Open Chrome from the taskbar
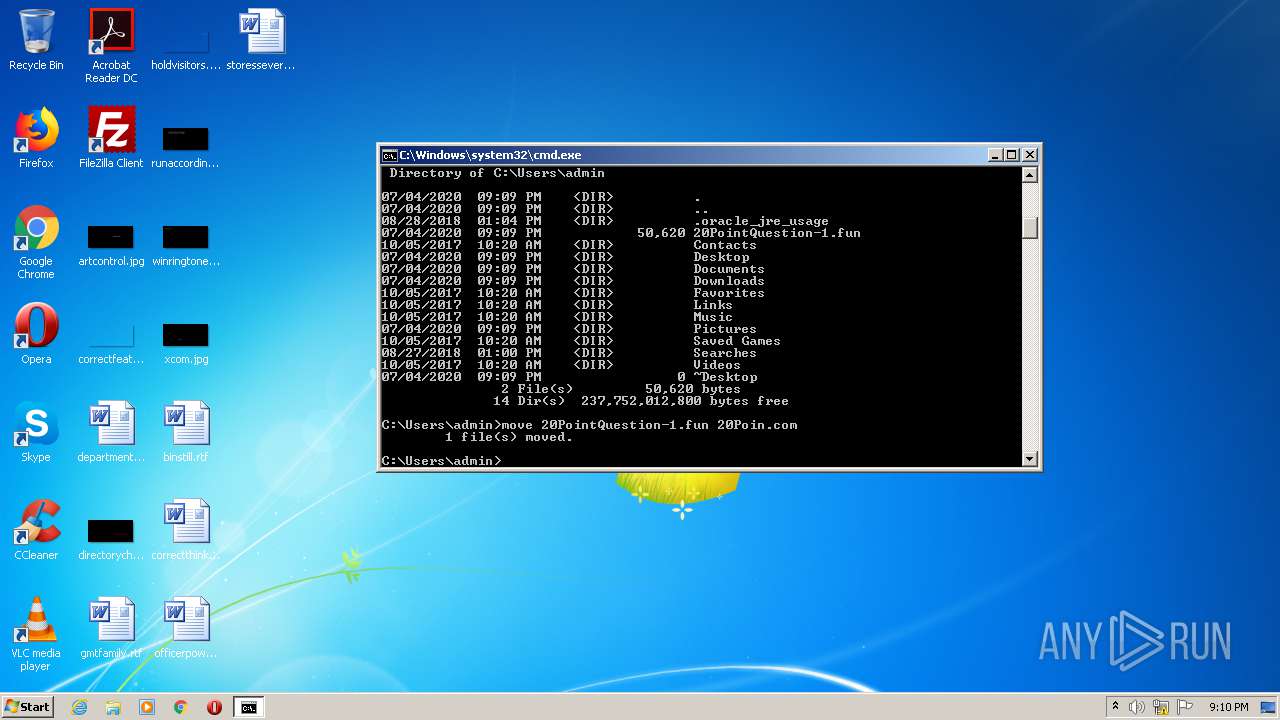 point(181,707)
